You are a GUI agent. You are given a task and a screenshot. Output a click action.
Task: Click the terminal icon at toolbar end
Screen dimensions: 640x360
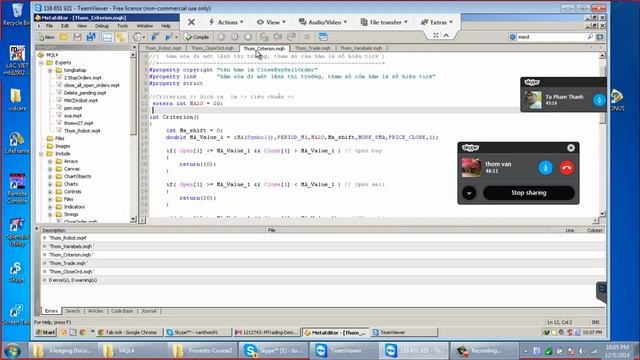[x=323, y=37]
